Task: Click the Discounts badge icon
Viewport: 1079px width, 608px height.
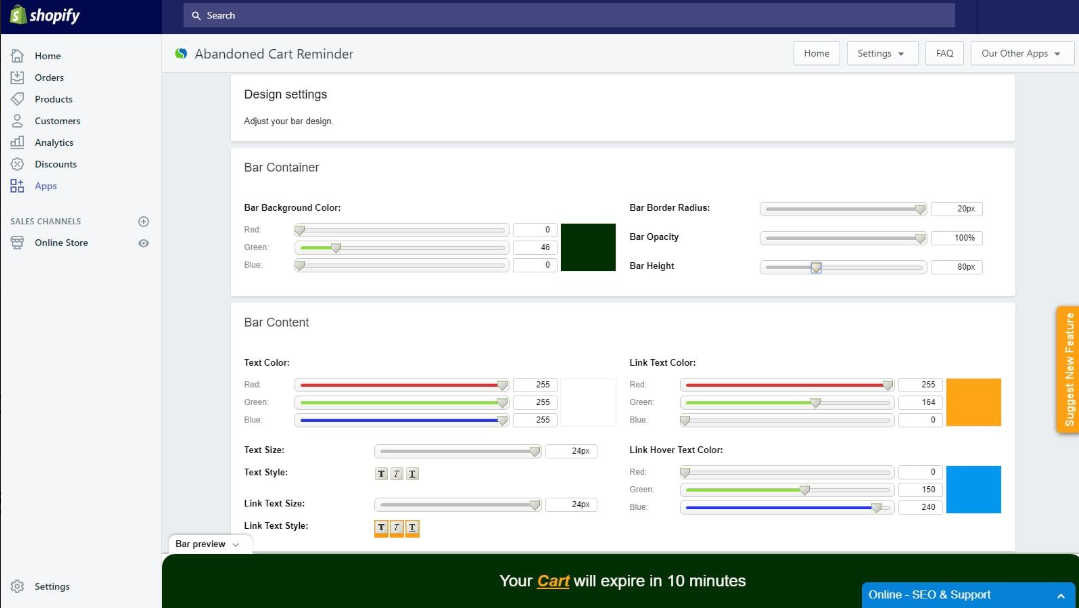Action: tap(17, 164)
